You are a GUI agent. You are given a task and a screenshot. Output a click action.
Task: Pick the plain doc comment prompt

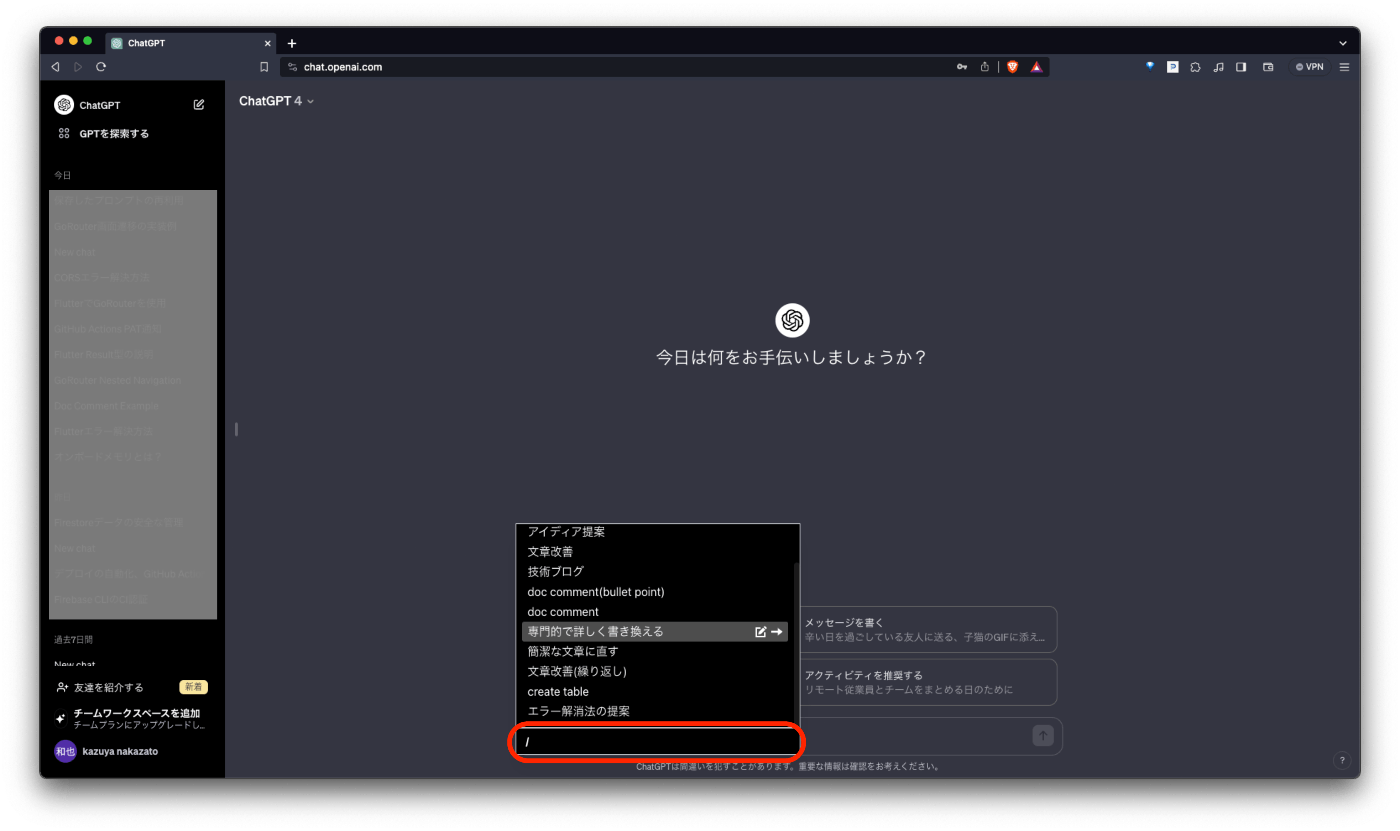[x=656, y=611]
